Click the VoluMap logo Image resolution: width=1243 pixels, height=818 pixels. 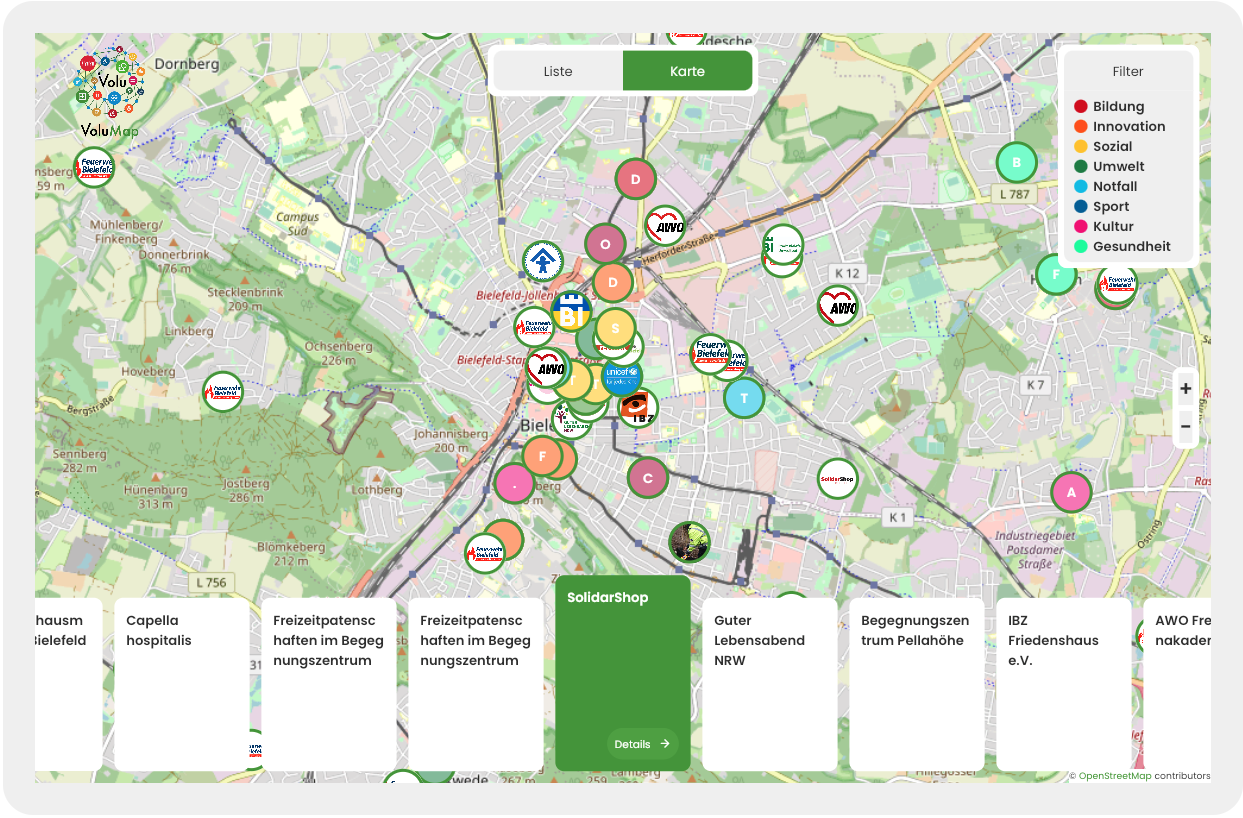110,92
